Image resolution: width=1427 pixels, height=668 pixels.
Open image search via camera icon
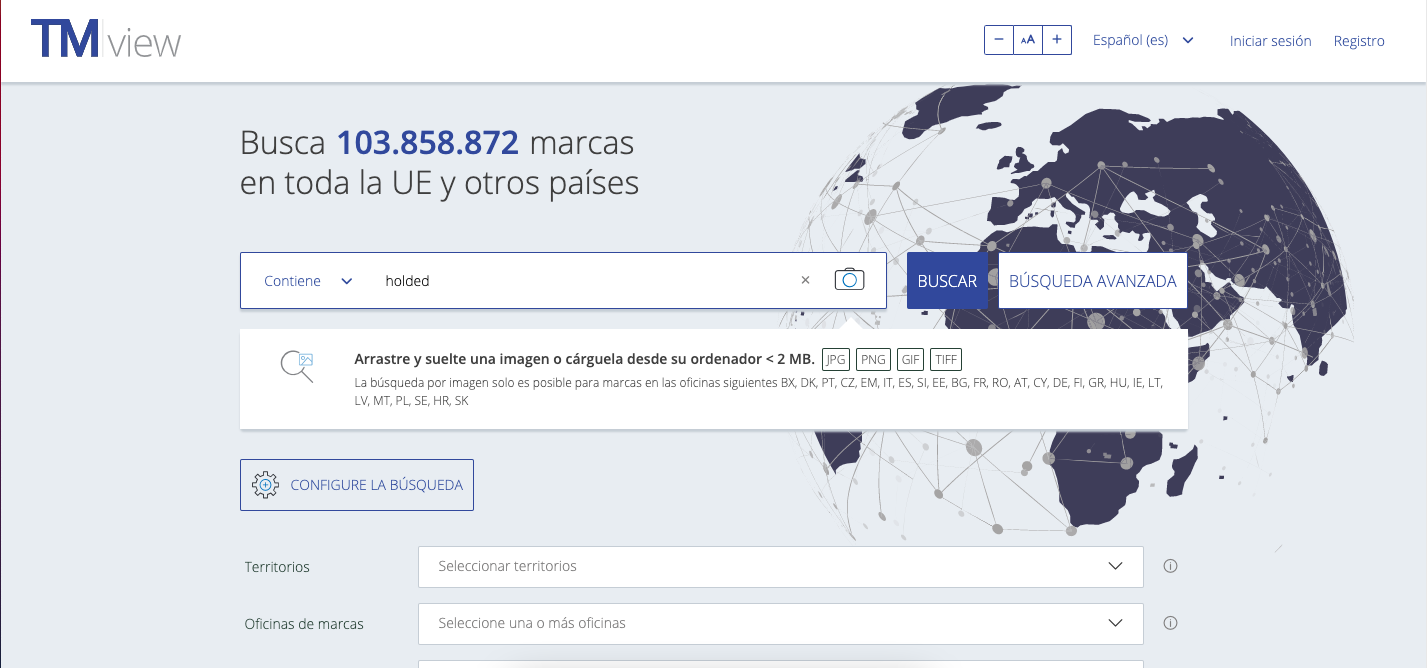tap(849, 280)
